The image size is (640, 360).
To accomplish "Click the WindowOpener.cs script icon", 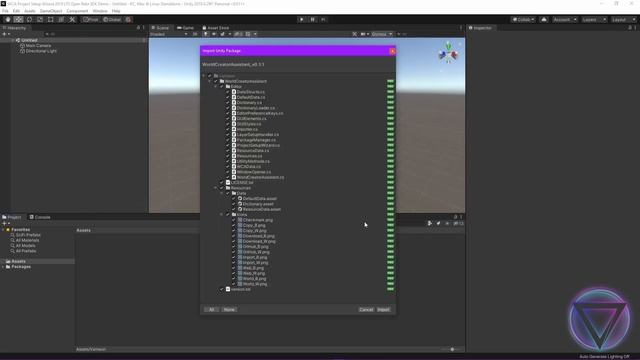I will [234, 172].
